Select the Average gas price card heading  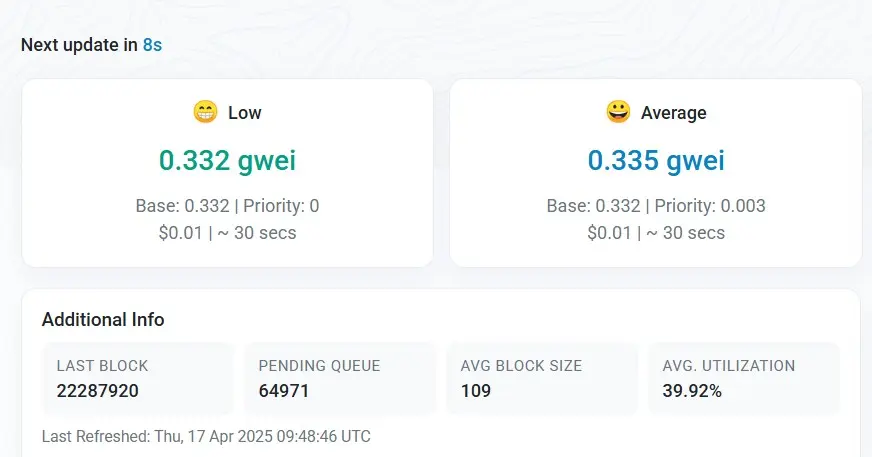tap(673, 113)
